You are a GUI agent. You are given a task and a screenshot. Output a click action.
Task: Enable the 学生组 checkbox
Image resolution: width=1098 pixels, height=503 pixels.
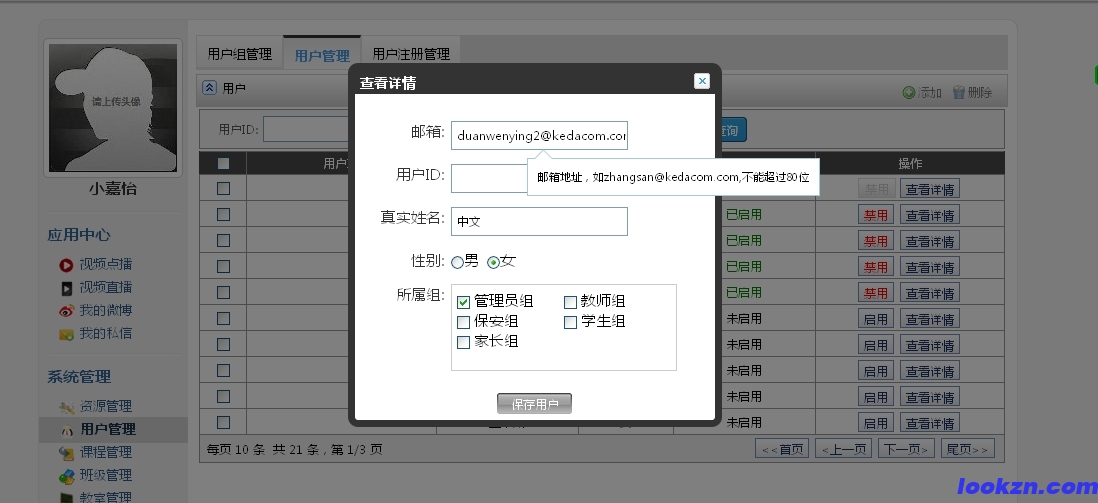click(x=570, y=322)
